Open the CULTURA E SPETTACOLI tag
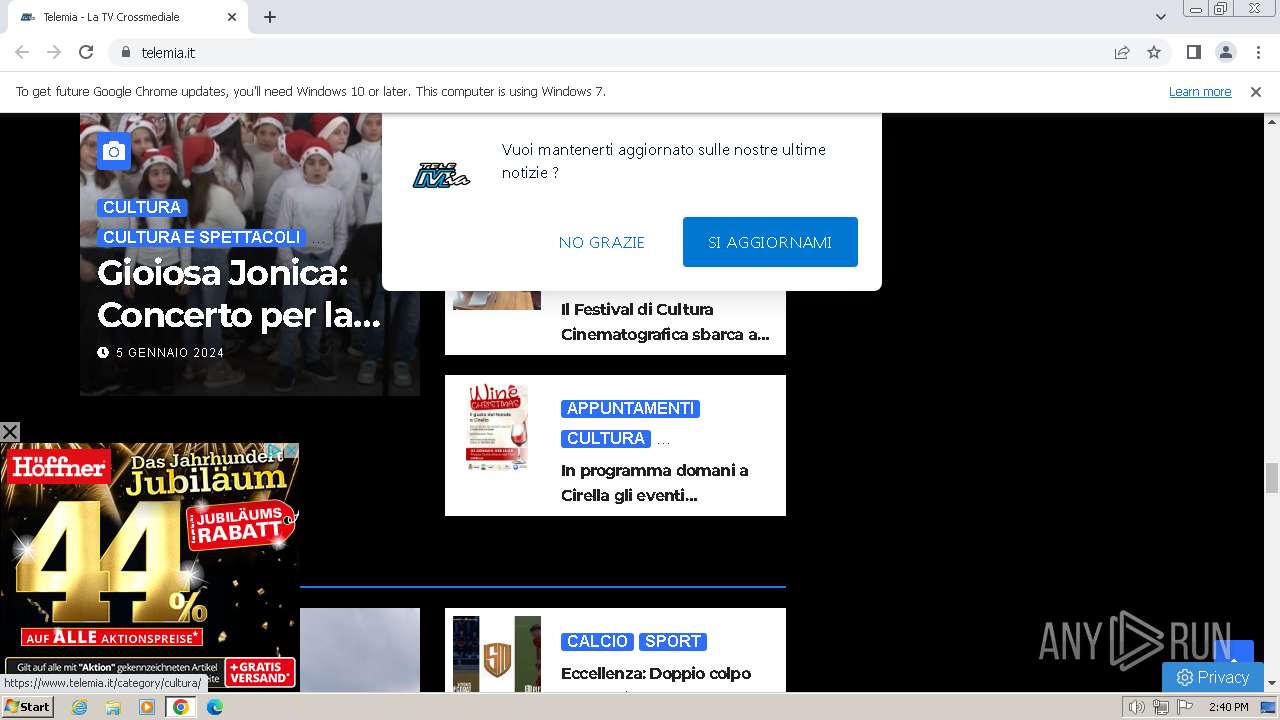Screen dimensions: 1280x720 pos(201,237)
